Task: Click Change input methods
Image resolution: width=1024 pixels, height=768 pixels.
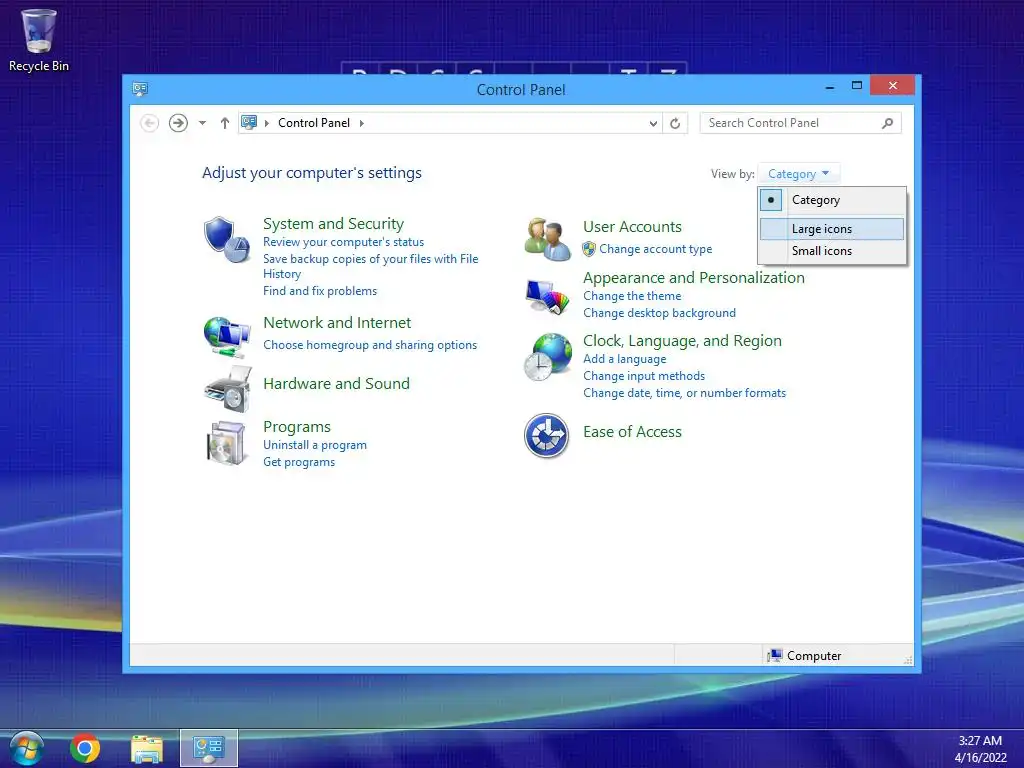Action: [x=644, y=376]
